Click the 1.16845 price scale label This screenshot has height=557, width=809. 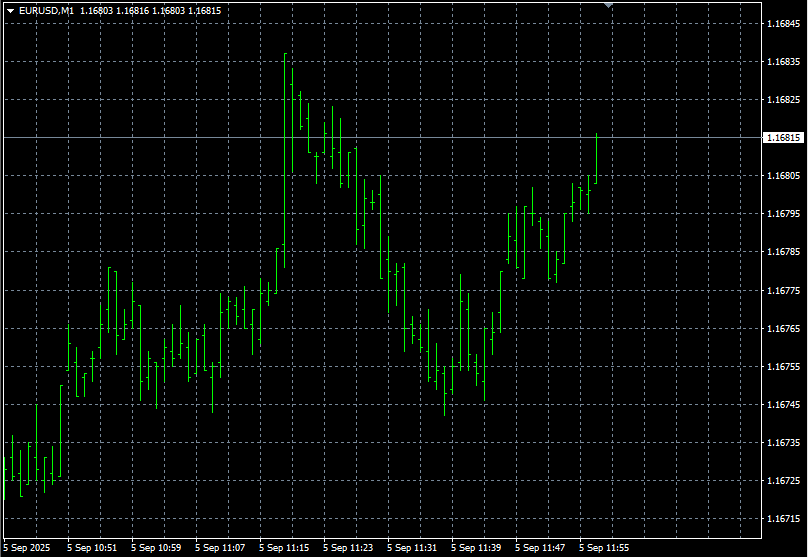783,23
